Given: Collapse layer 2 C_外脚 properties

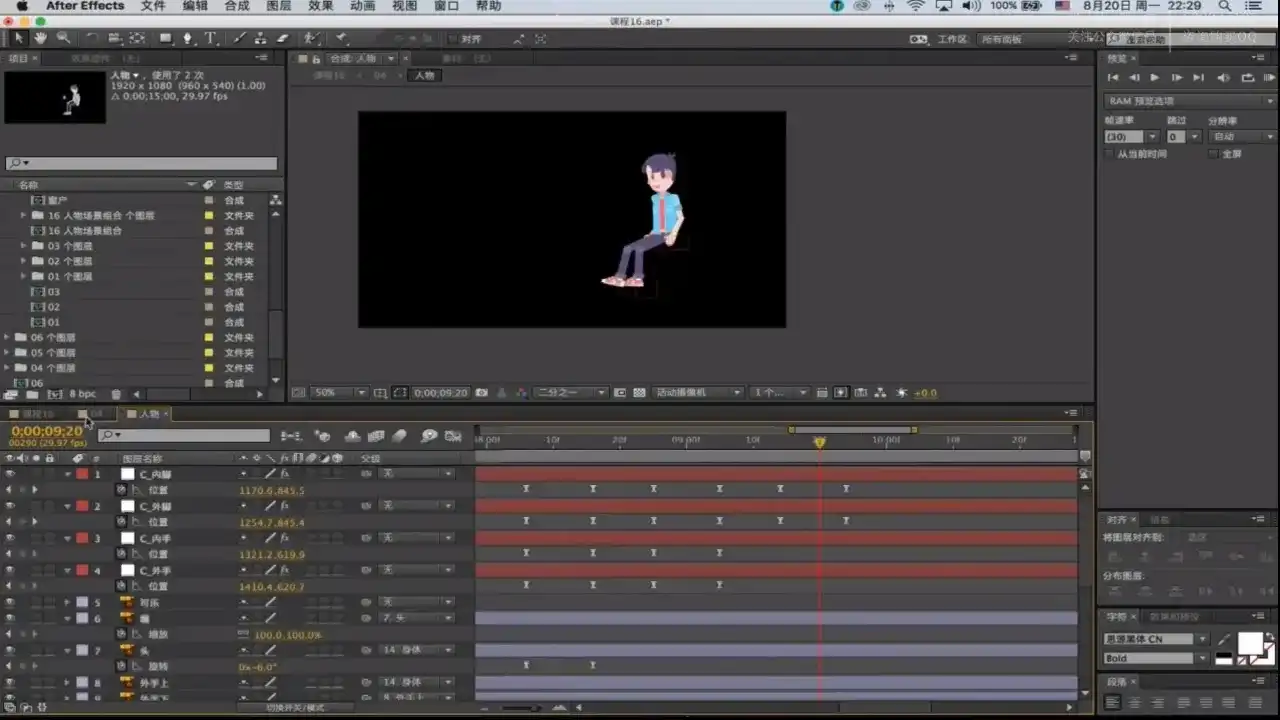Looking at the screenshot, I should coord(68,506).
